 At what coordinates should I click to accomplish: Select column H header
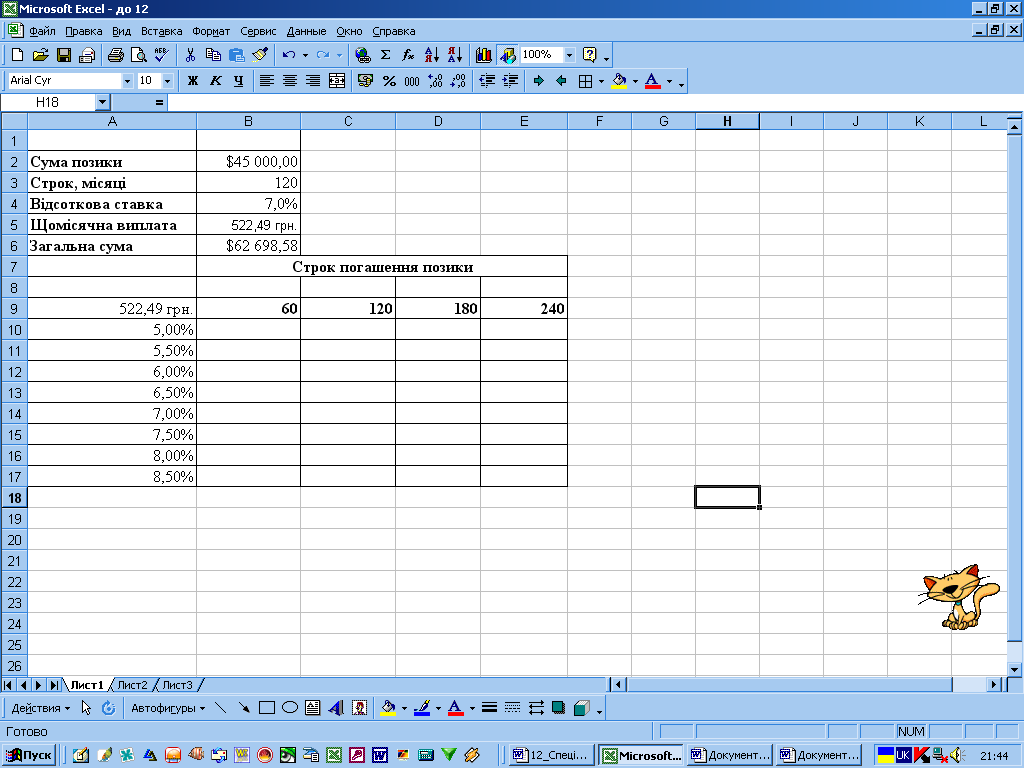click(727, 121)
